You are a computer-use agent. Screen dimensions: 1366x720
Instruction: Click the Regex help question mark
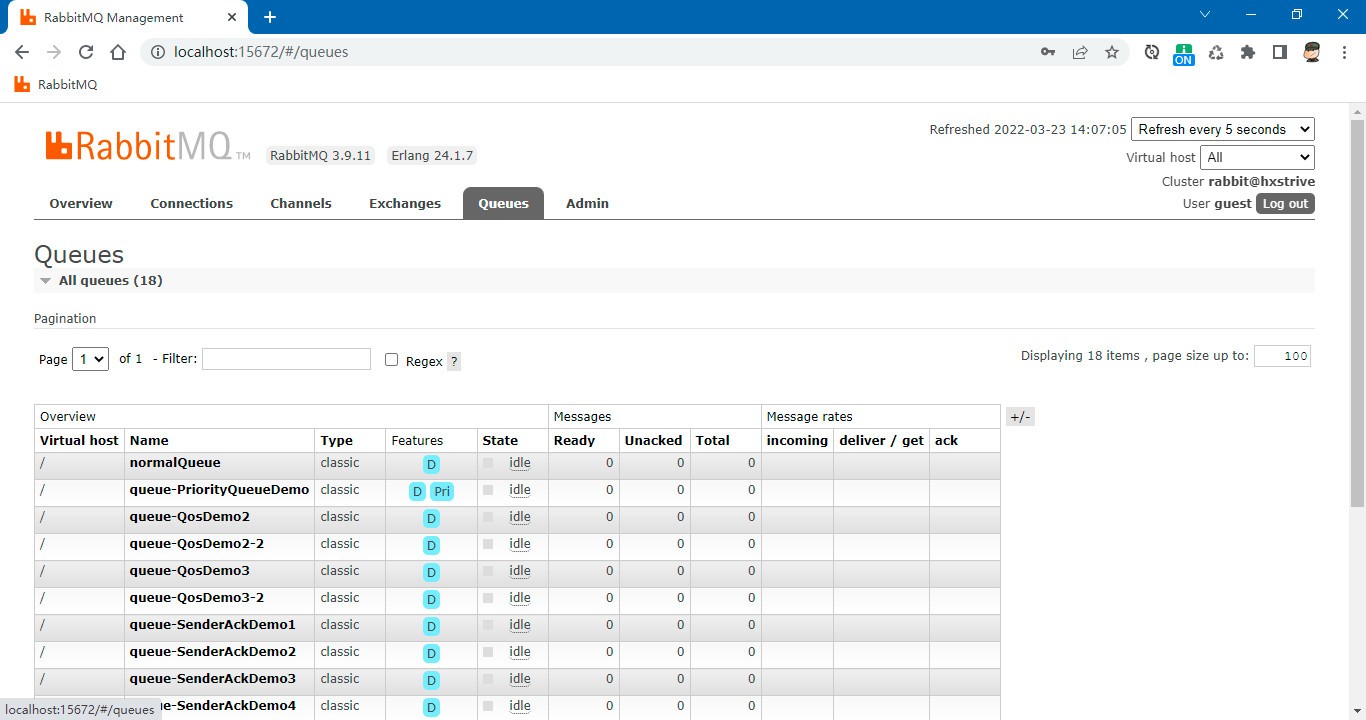(454, 362)
